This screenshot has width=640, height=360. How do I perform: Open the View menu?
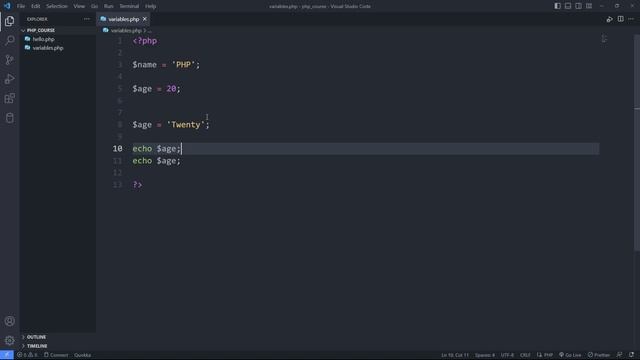tap(79, 6)
